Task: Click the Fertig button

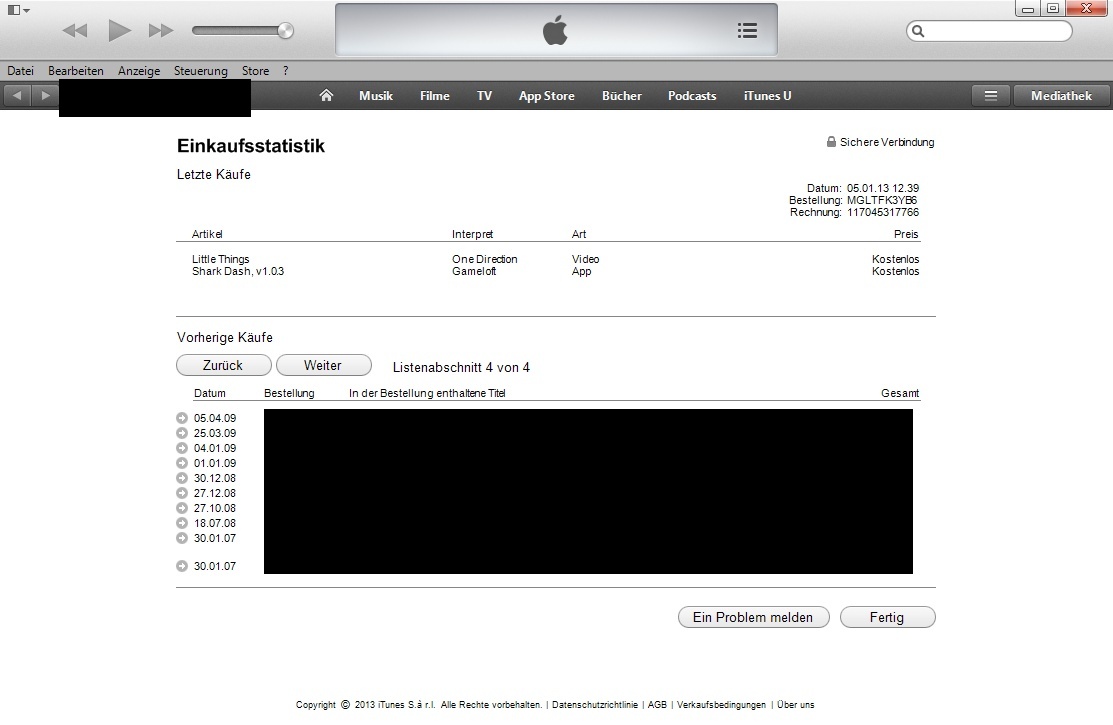Action: [887, 617]
